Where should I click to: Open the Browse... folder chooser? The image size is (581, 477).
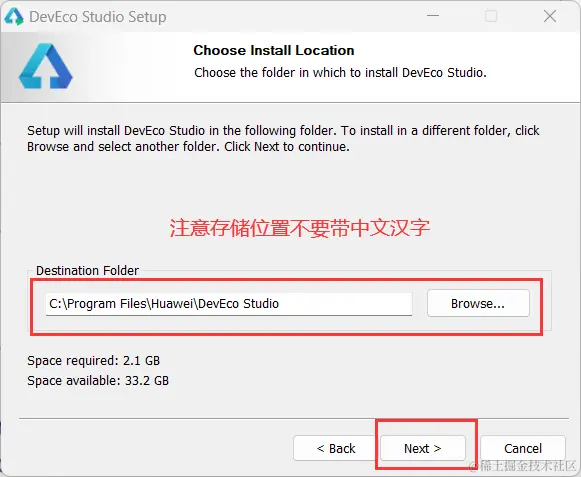pyautogui.click(x=478, y=304)
